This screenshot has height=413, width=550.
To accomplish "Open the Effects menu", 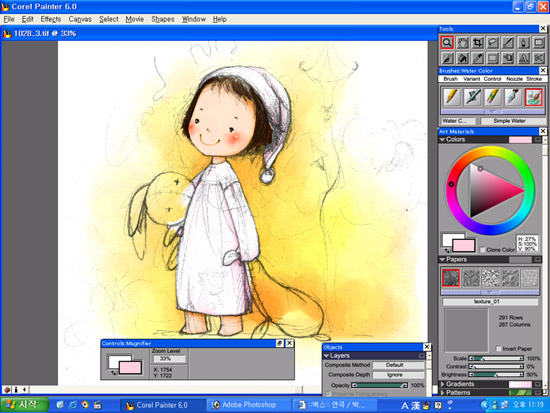I will [x=51, y=19].
